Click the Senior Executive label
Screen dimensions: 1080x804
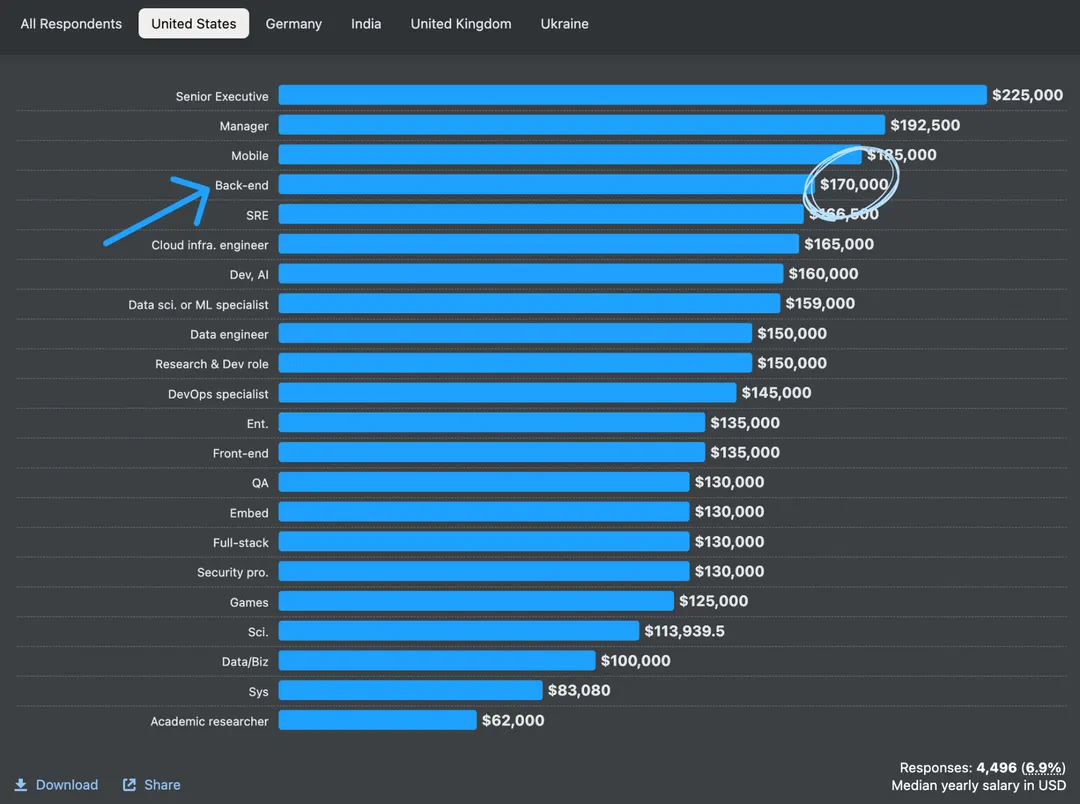tap(222, 96)
